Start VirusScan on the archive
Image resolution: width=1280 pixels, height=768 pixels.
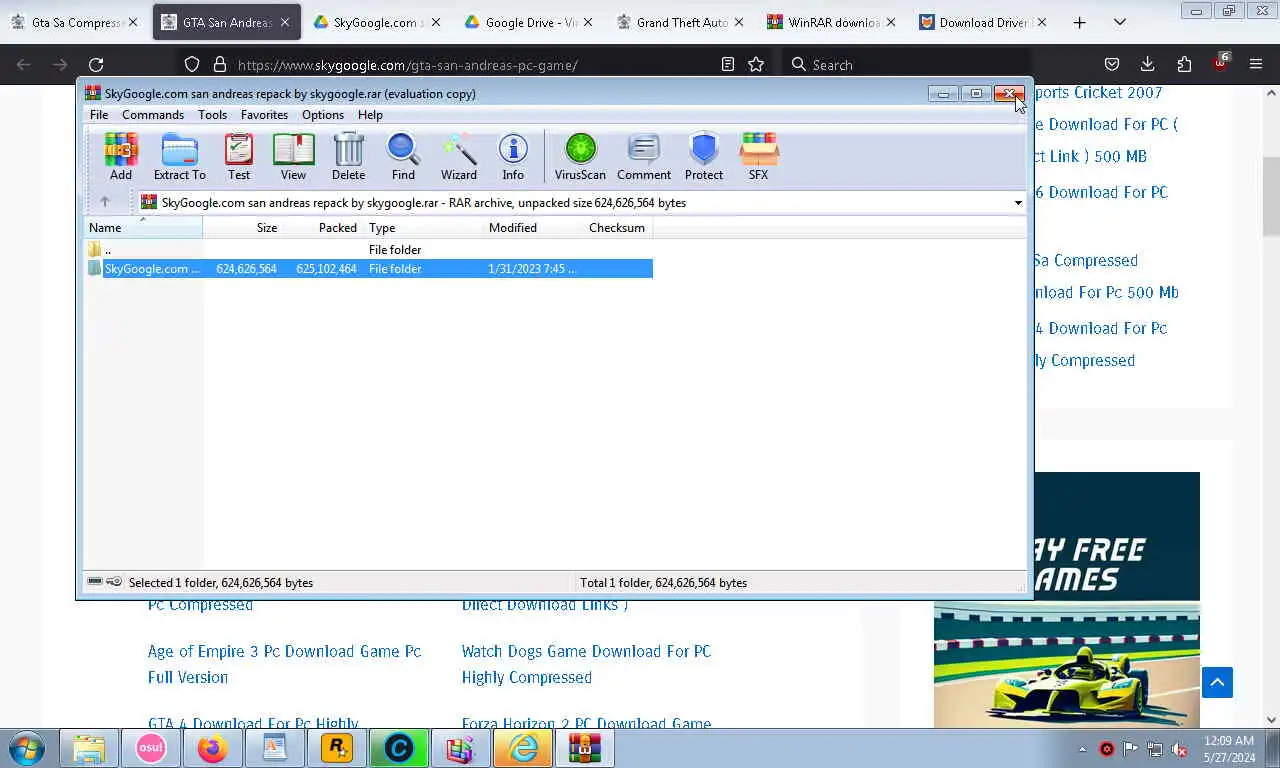click(x=580, y=157)
